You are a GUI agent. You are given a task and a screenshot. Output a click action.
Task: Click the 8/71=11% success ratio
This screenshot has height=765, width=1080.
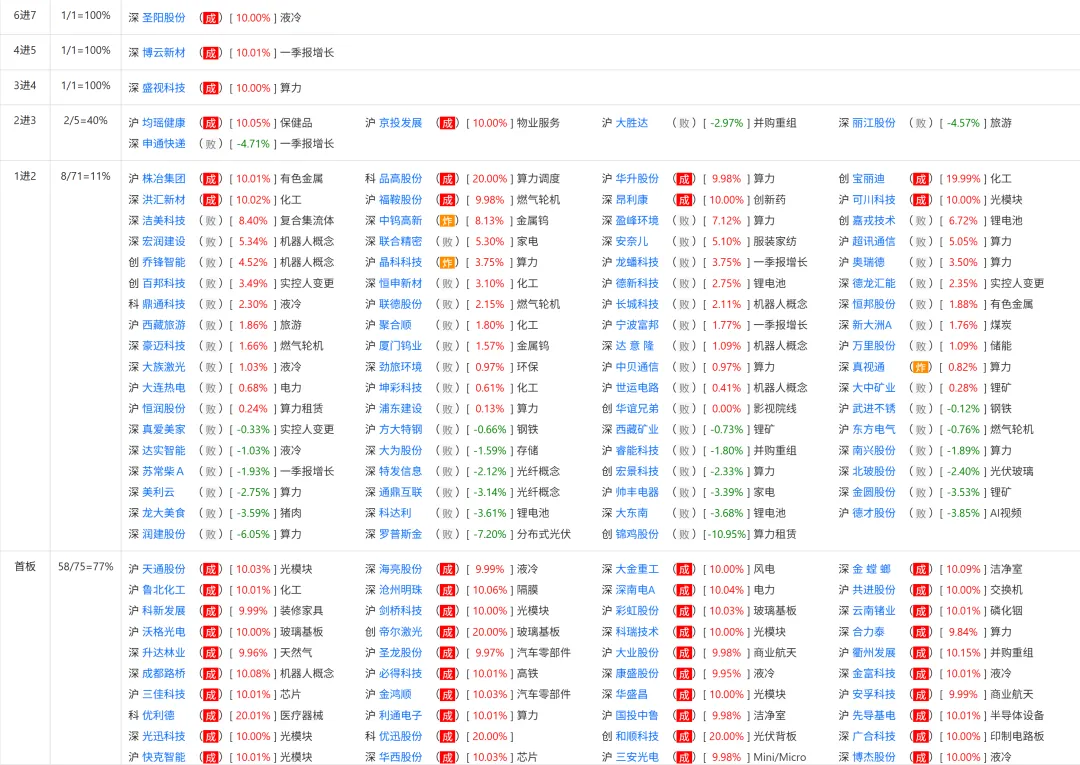point(85,176)
